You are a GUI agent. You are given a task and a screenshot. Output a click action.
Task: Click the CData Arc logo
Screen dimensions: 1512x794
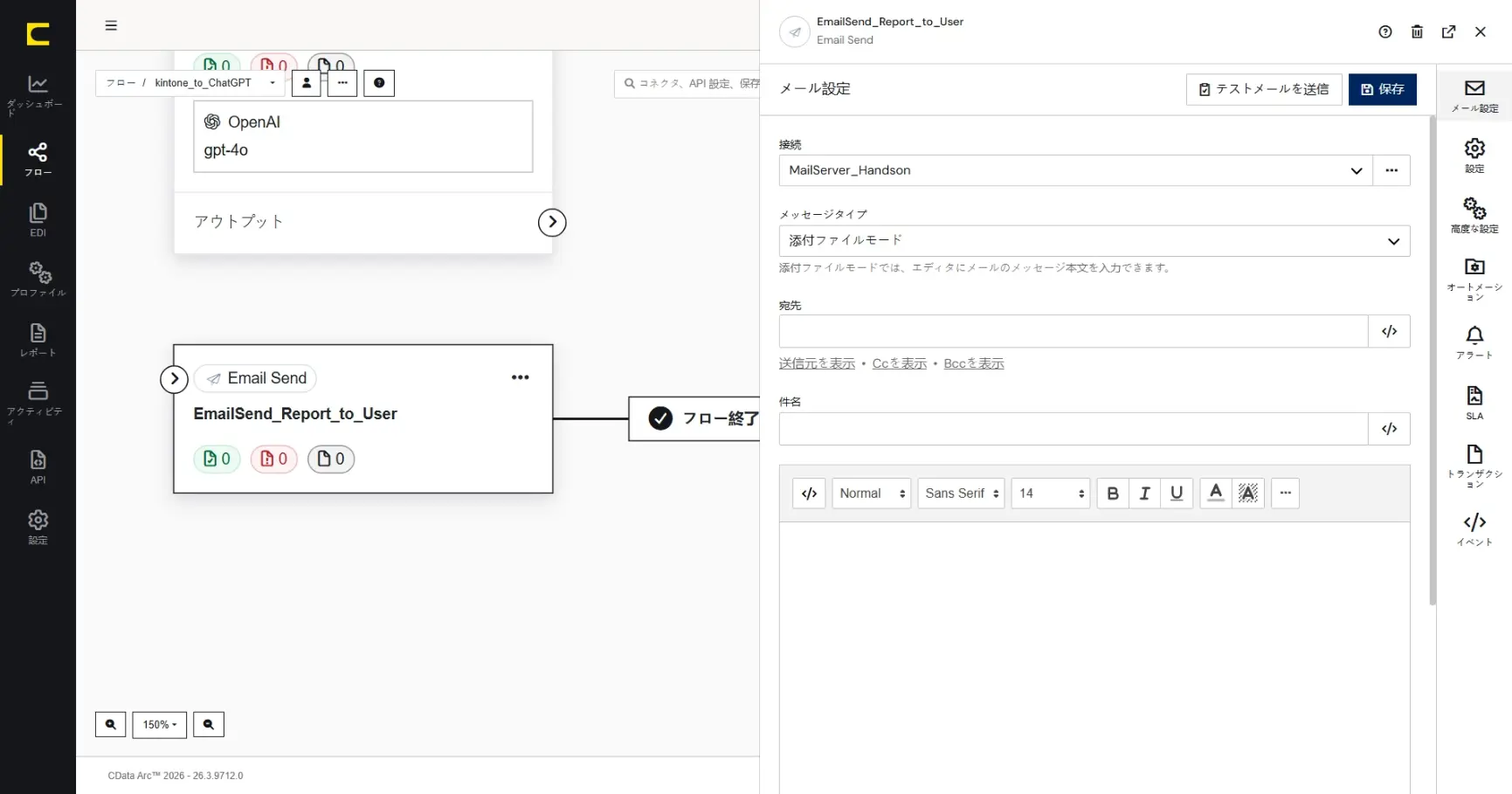[x=38, y=34]
